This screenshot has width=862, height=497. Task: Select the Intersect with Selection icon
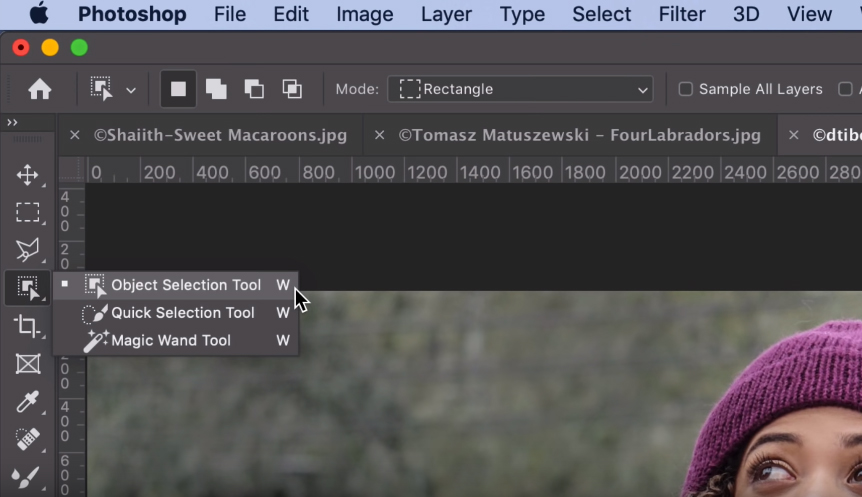(x=292, y=89)
